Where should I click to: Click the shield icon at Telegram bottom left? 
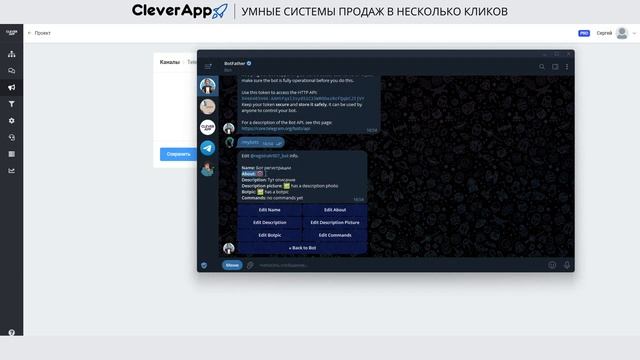pyautogui.click(x=204, y=265)
